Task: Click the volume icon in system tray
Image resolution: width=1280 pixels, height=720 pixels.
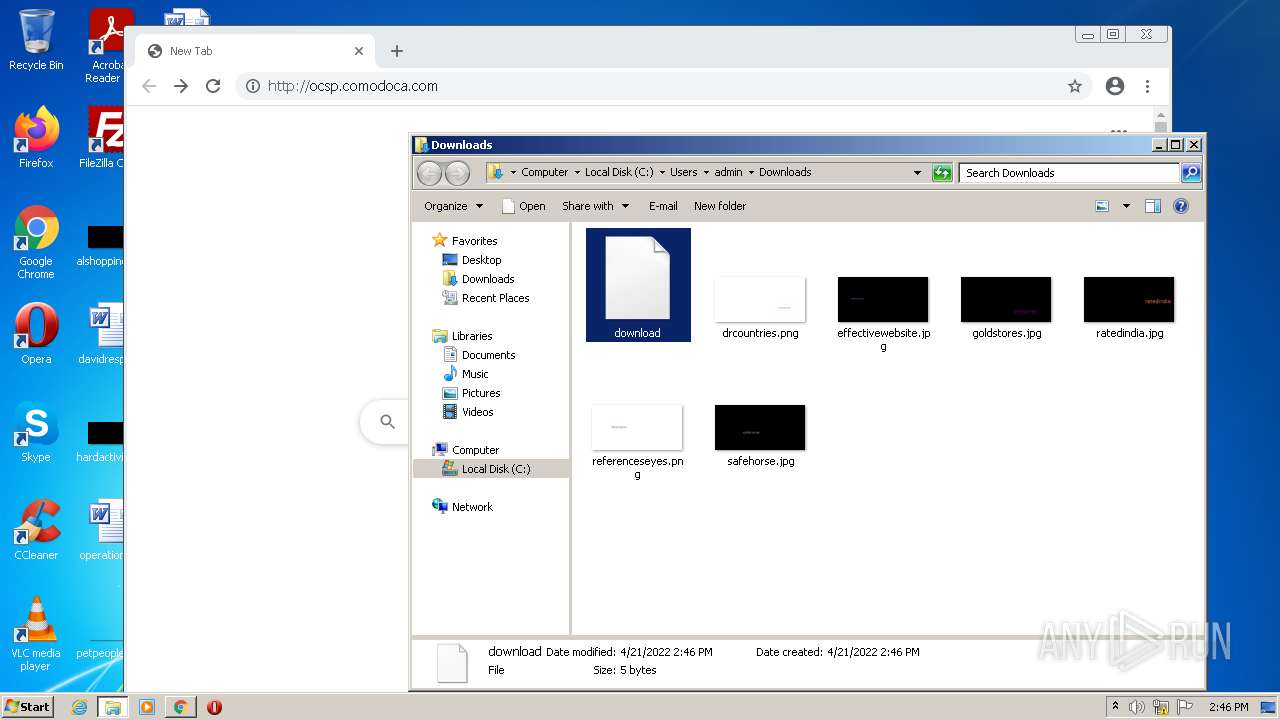Action: (x=1137, y=707)
